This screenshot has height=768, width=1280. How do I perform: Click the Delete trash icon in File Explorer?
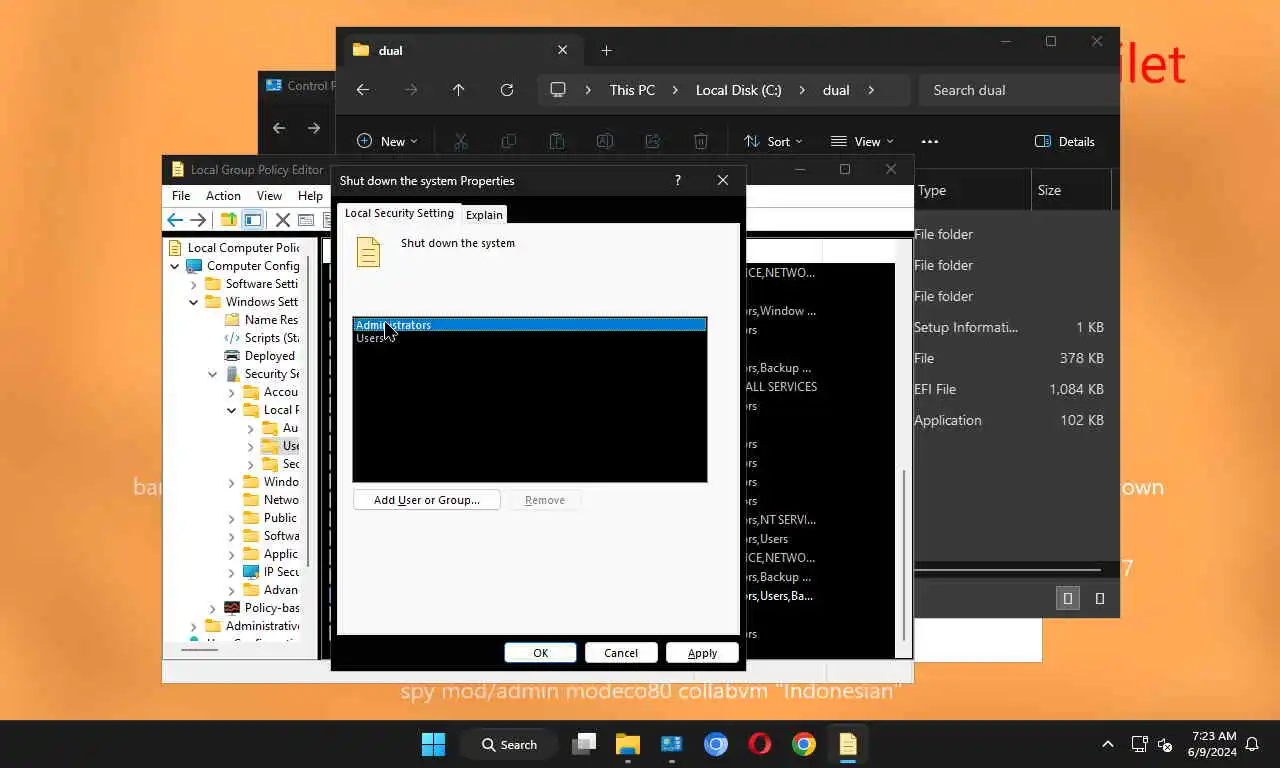[701, 141]
